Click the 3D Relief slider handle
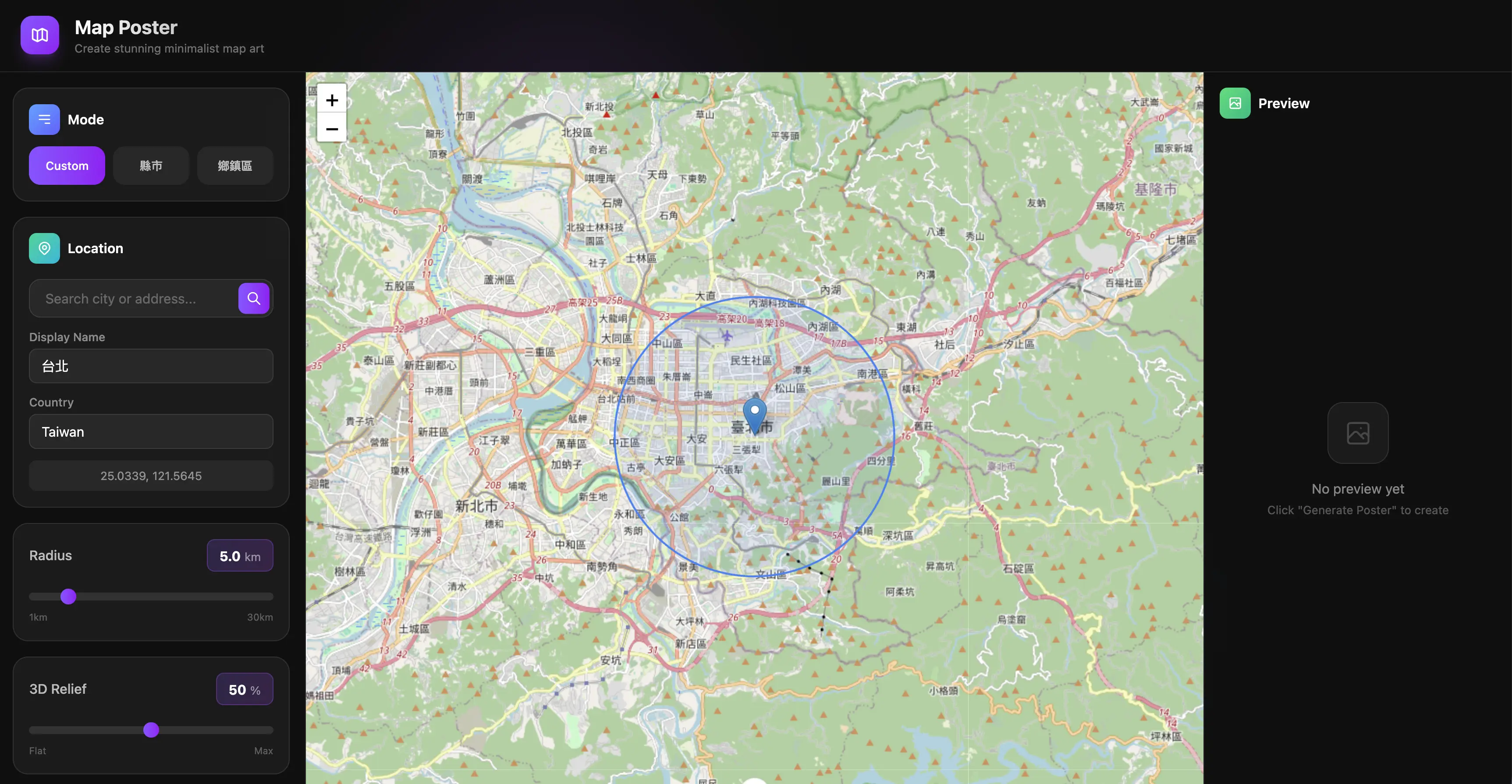 pyautogui.click(x=151, y=730)
